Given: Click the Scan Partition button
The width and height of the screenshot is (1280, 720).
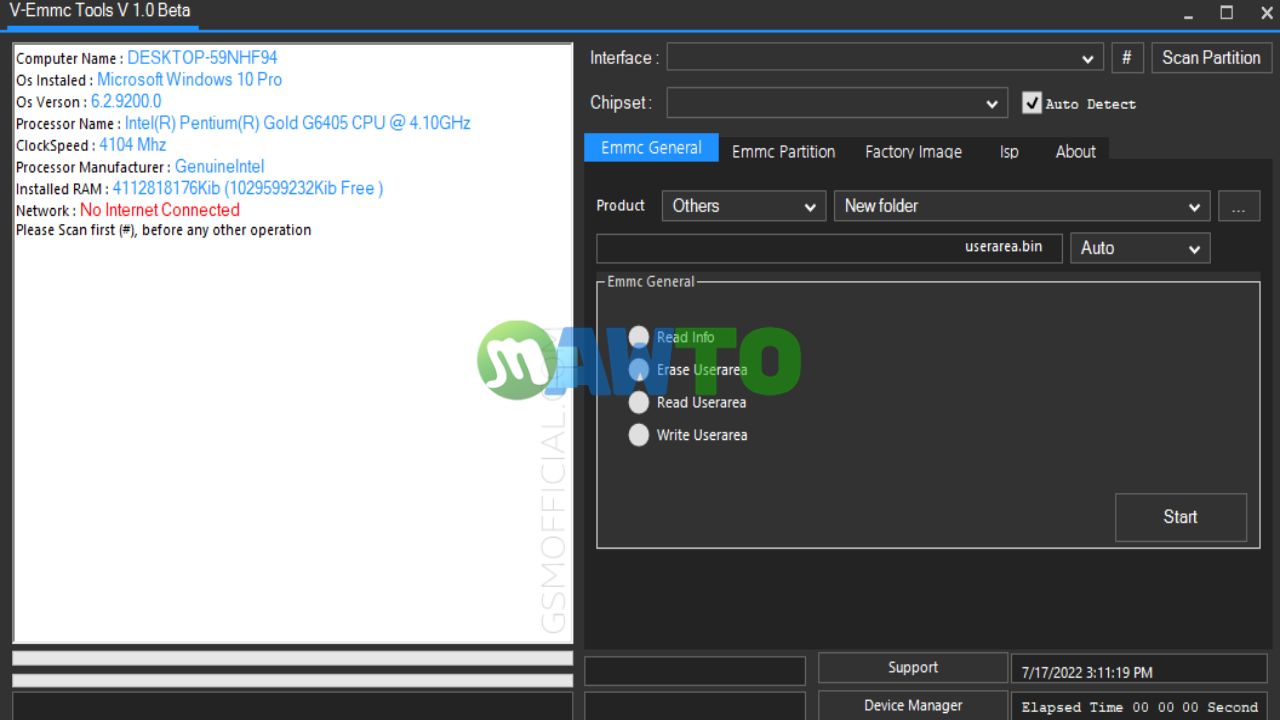Looking at the screenshot, I should pyautogui.click(x=1211, y=58).
